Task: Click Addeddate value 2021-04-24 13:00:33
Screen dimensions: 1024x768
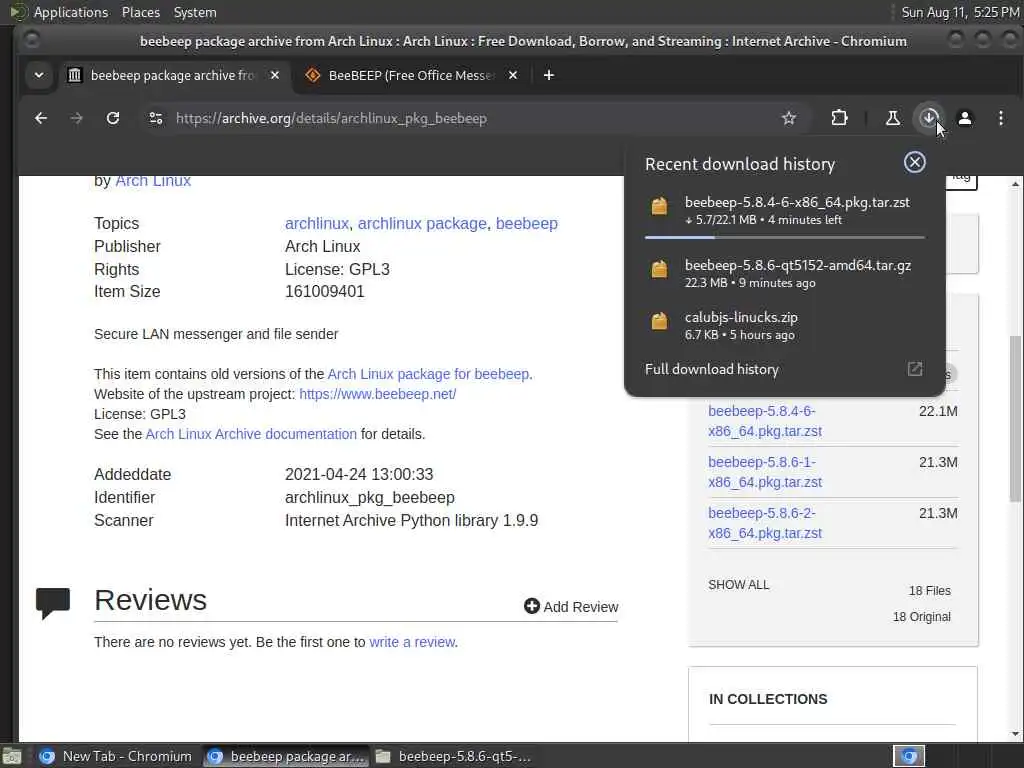Action: pyautogui.click(x=359, y=474)
